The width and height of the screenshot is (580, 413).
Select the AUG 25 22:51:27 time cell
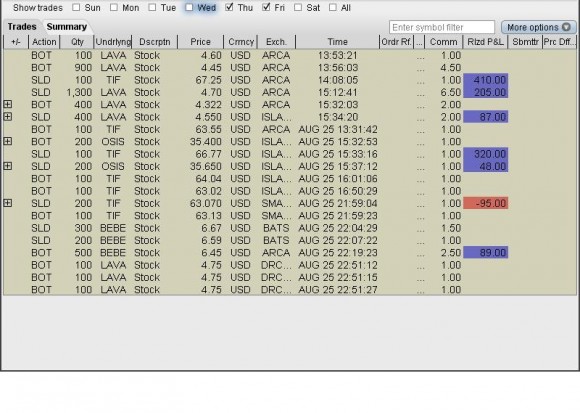pos(337,290)
